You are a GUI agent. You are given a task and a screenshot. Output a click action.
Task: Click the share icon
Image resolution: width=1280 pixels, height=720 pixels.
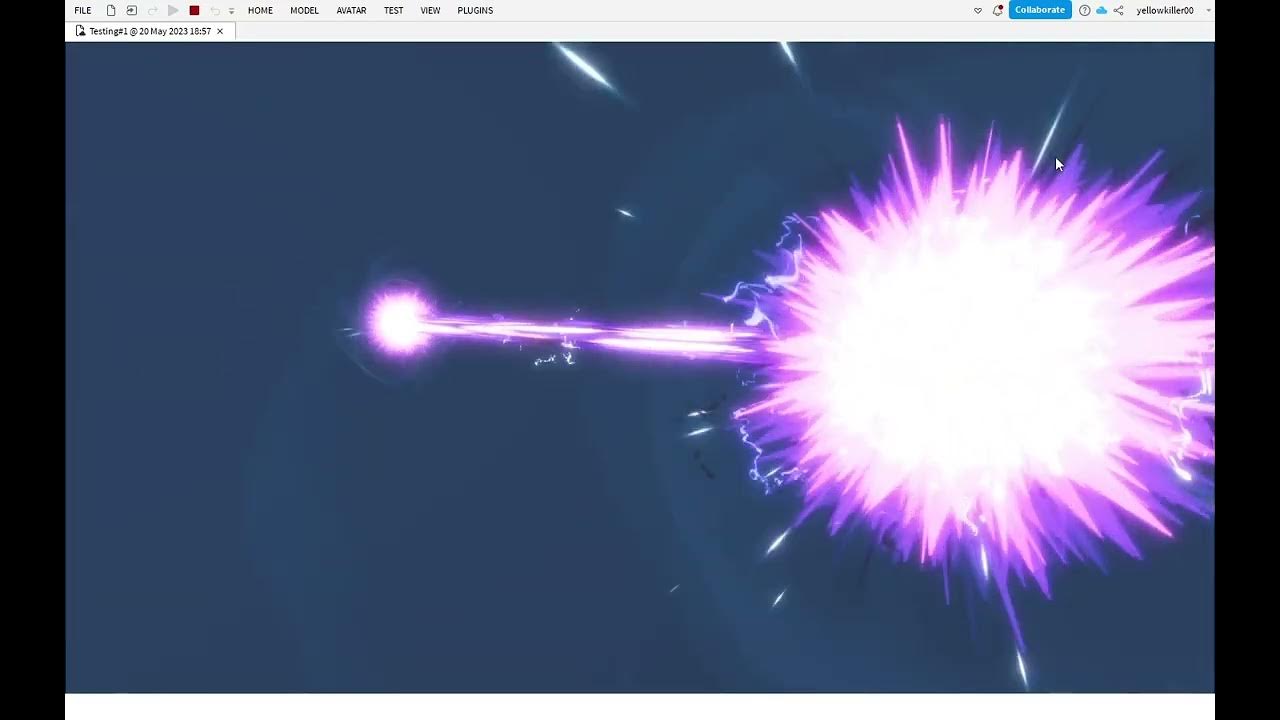tap(1118, 10)
